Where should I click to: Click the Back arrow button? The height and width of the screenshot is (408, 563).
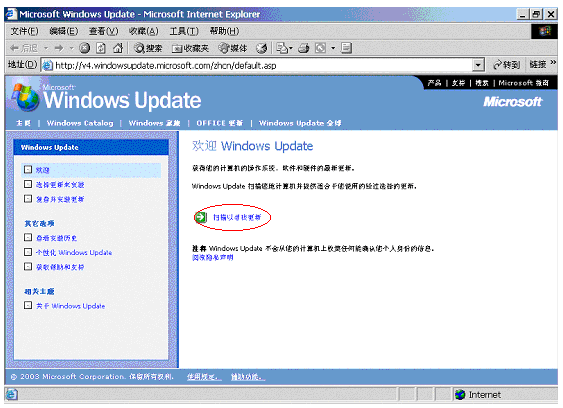(x=24, y=48)
